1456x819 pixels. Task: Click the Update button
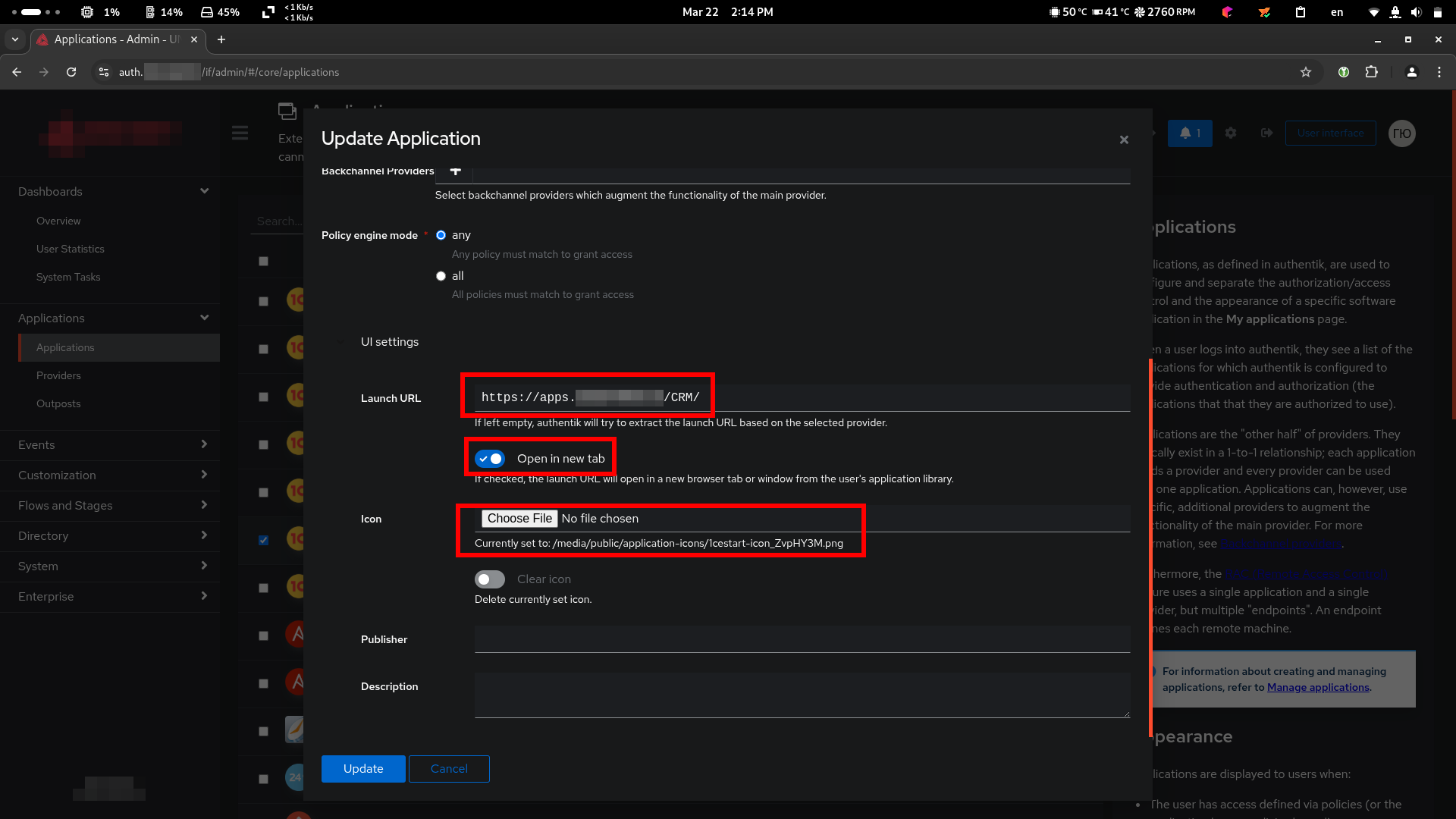(x=363, y=769)
